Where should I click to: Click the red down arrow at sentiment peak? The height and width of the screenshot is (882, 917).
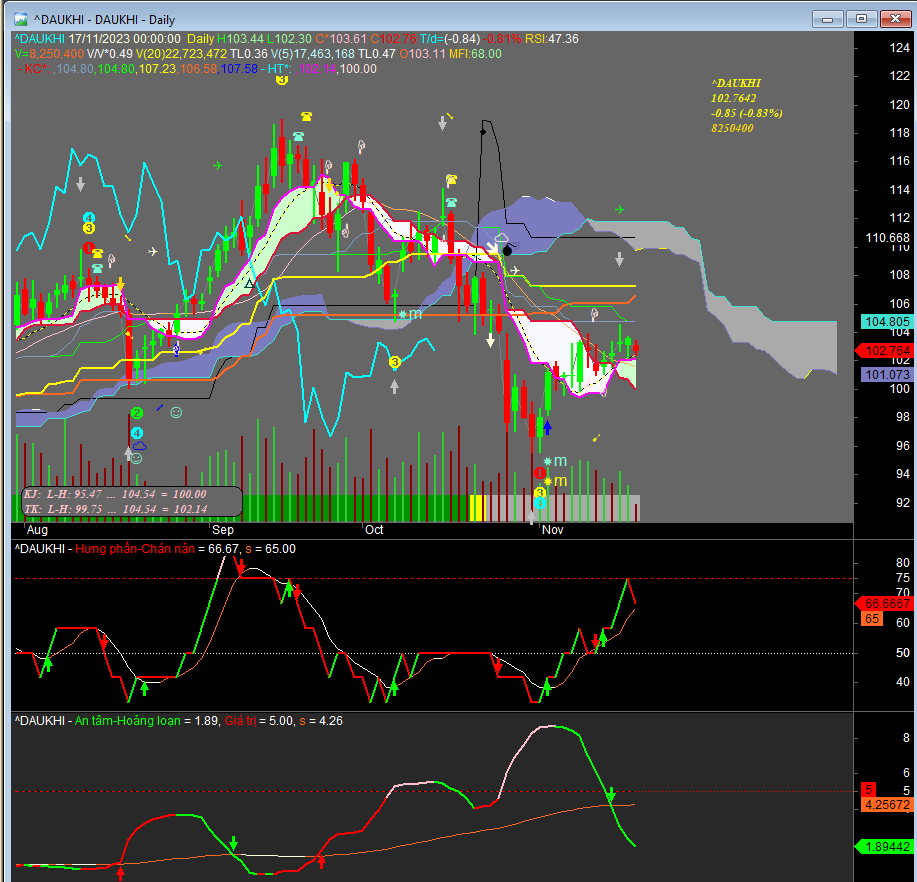pos(240,567)
